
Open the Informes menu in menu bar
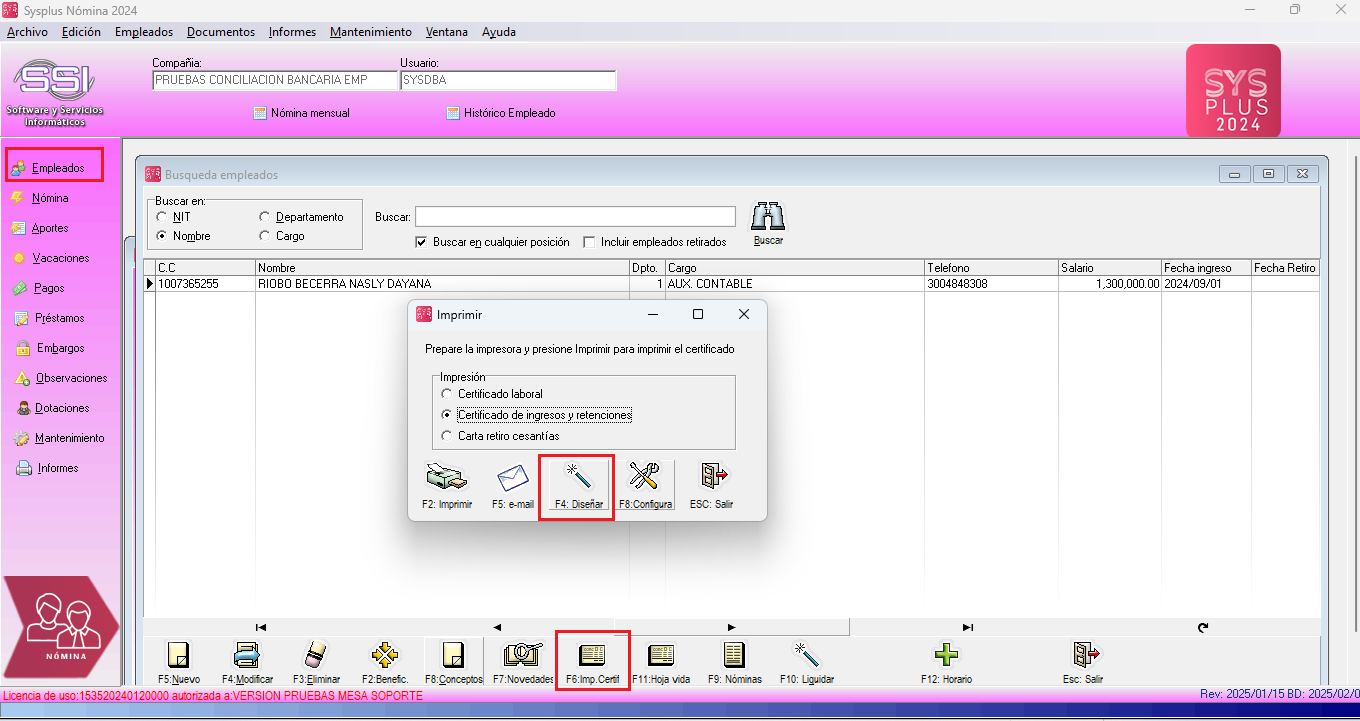pos(292,32)
